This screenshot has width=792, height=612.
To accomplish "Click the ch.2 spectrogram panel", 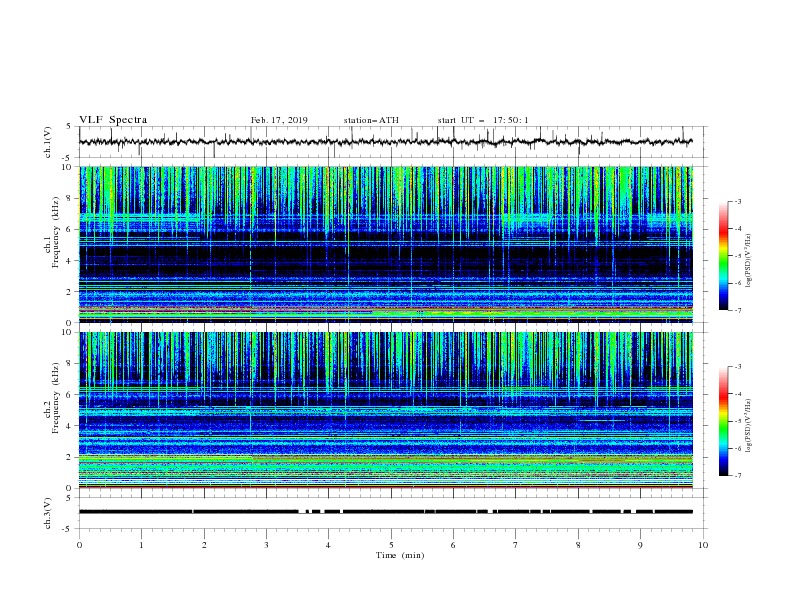I will tap(385, 410).
